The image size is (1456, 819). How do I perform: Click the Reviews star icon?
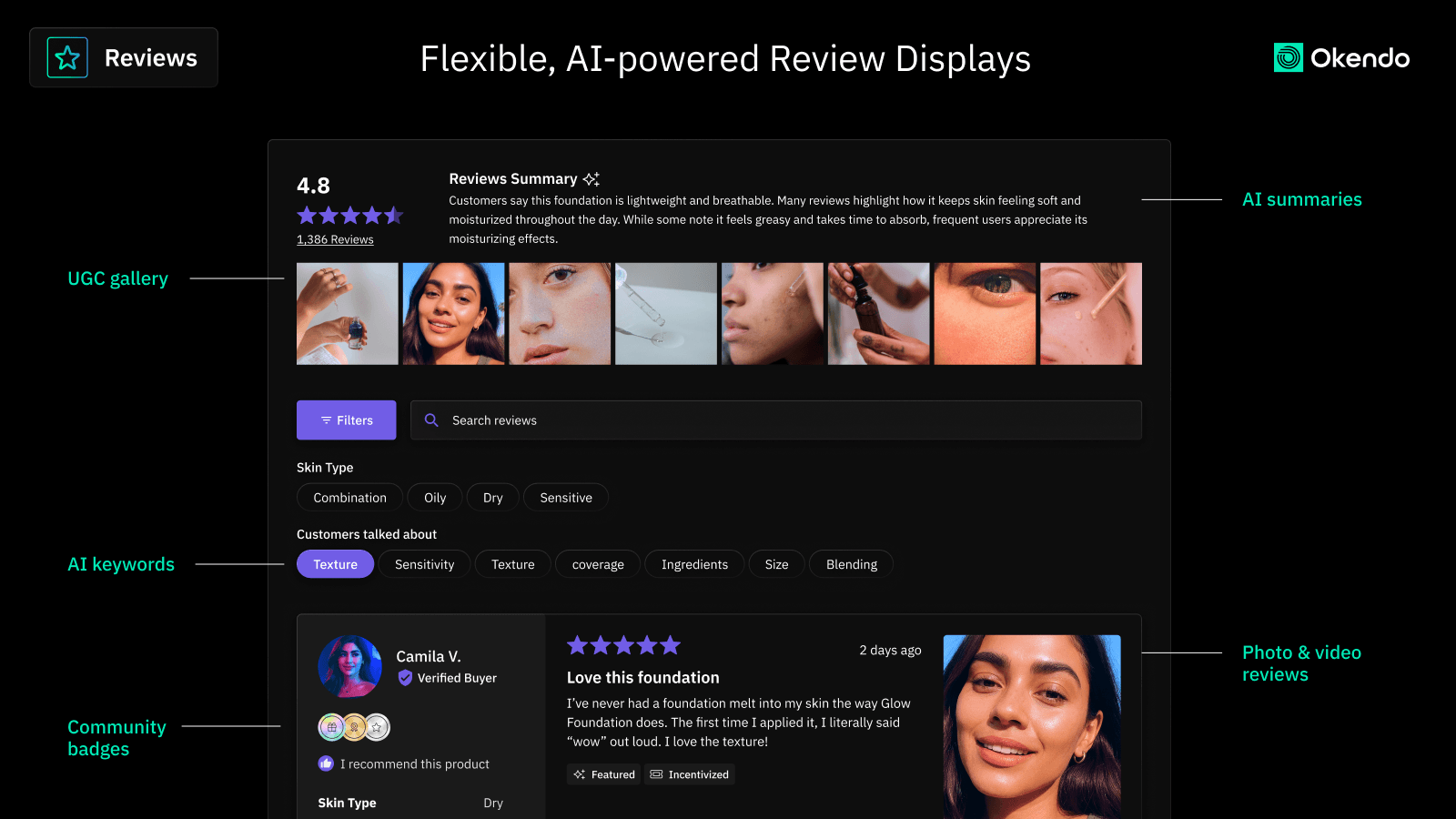(x=67, y=57)
